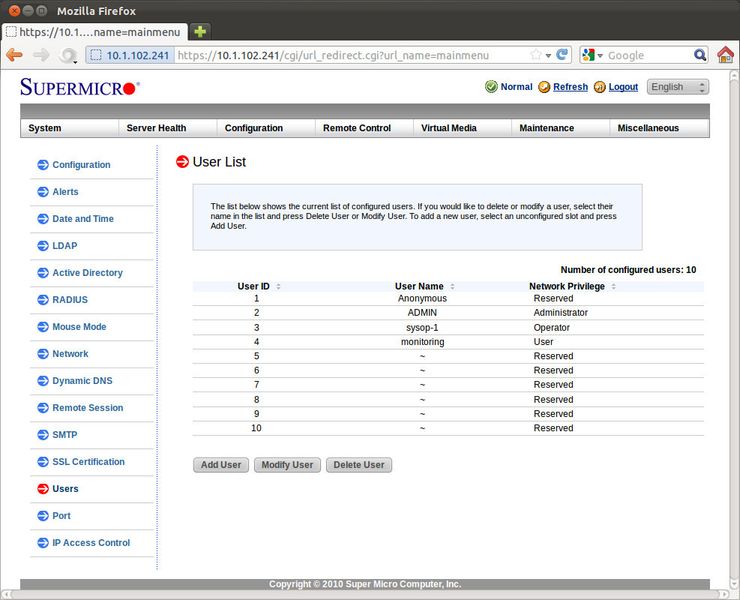Click the vertical scrollbar on the page

click(734, 329)
